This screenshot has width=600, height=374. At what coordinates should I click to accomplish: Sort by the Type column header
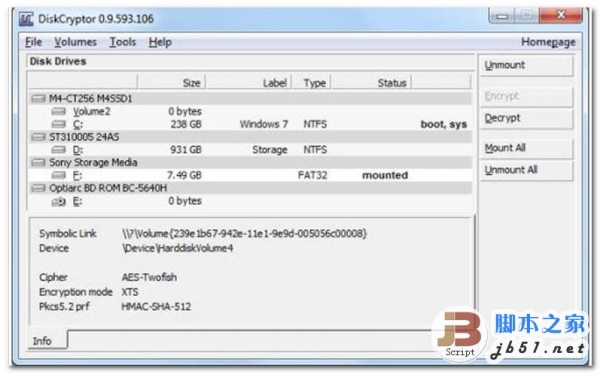(311, 83)
